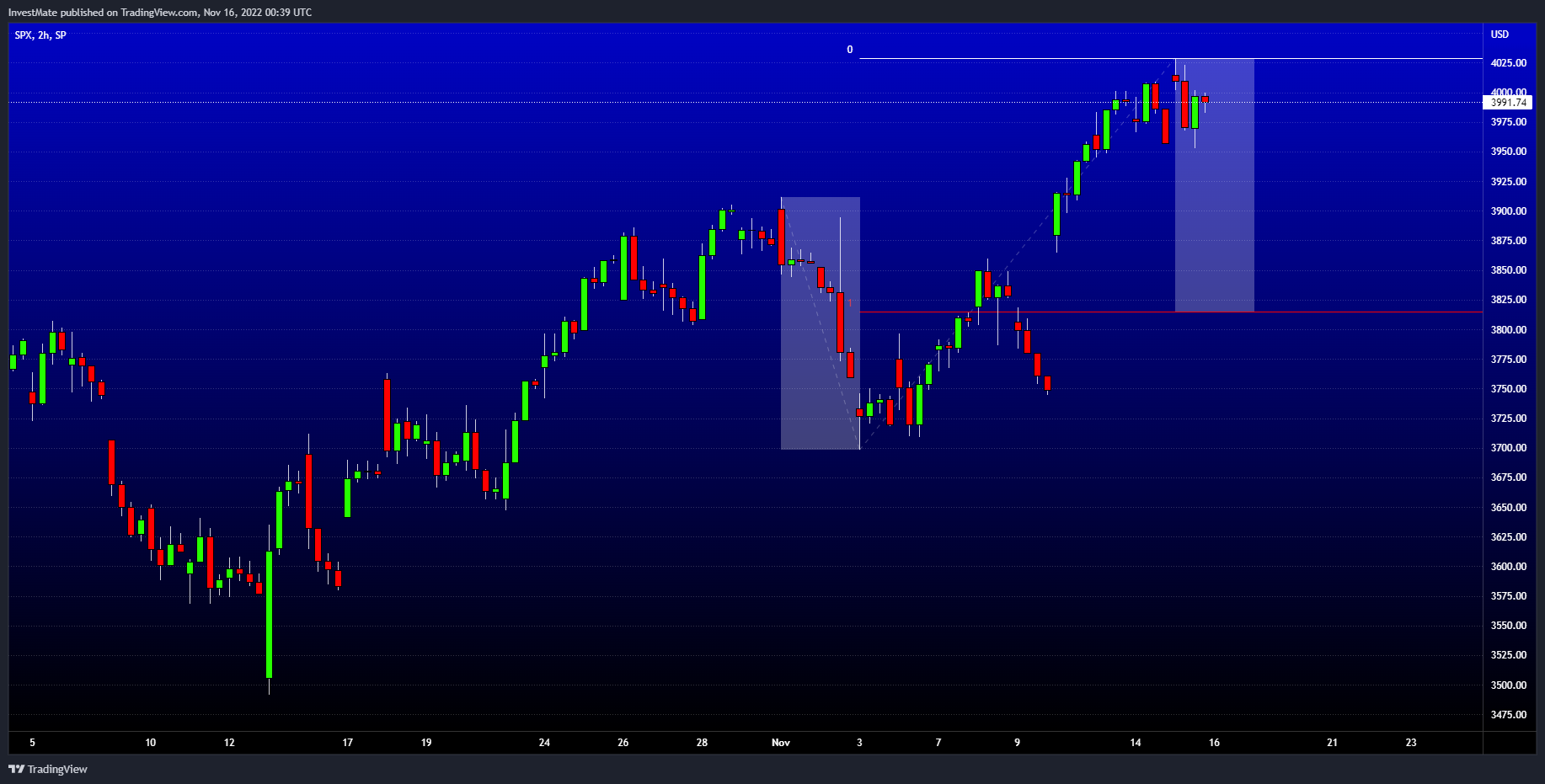1545x784 pixels.
Task: Click the current price tag 3991.74
Action: point(1508,103)
